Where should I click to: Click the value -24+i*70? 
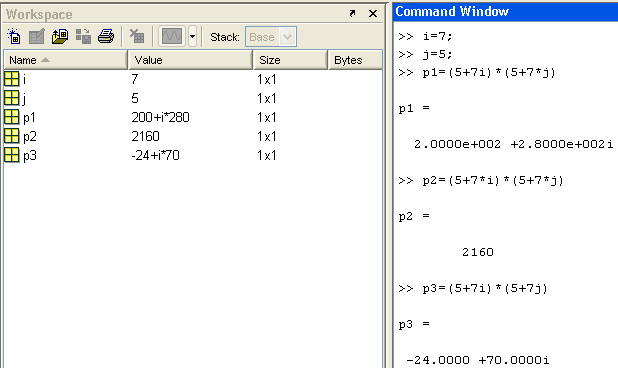[155, 155]
